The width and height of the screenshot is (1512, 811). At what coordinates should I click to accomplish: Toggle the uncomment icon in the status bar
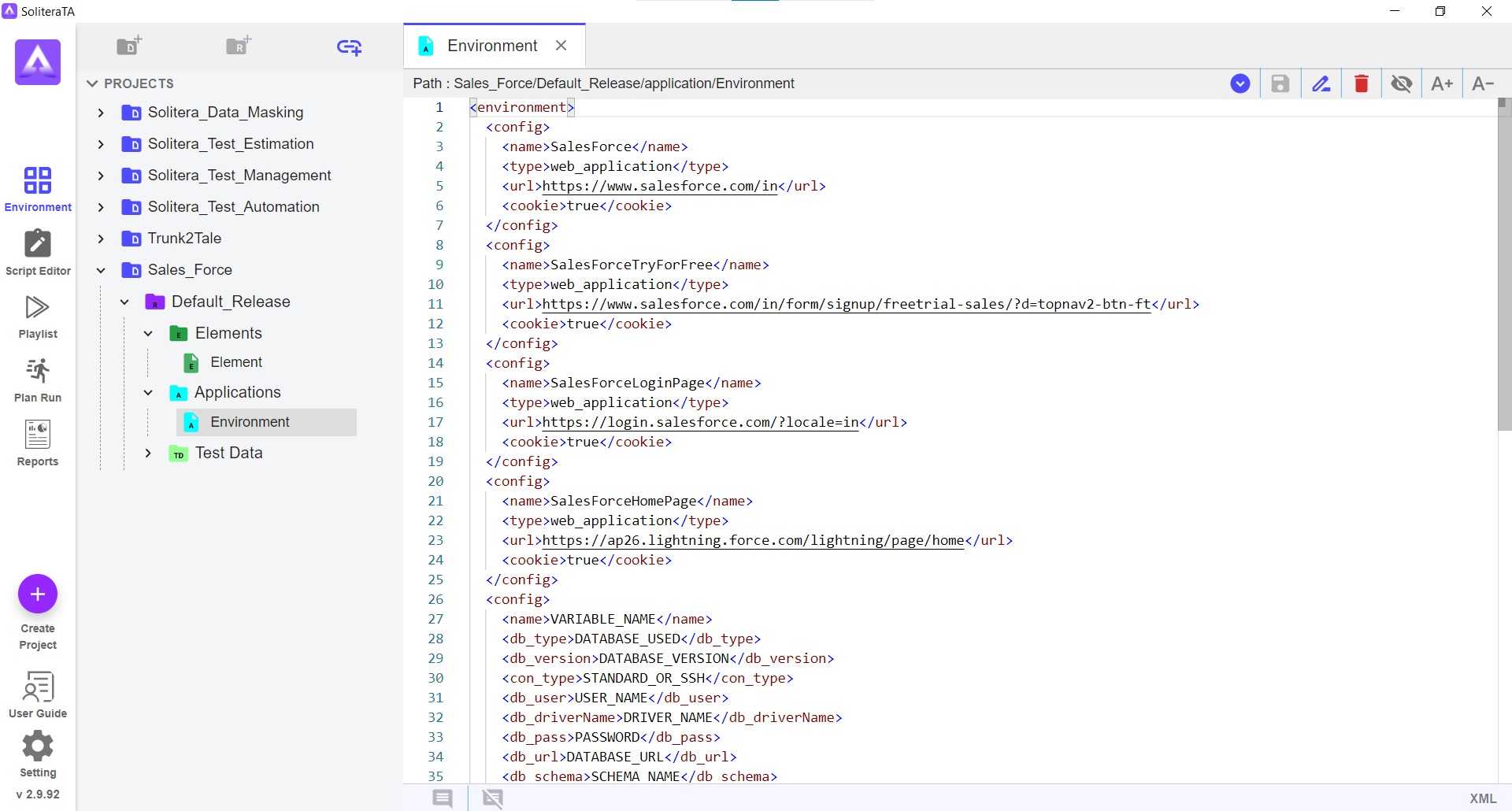493,798
